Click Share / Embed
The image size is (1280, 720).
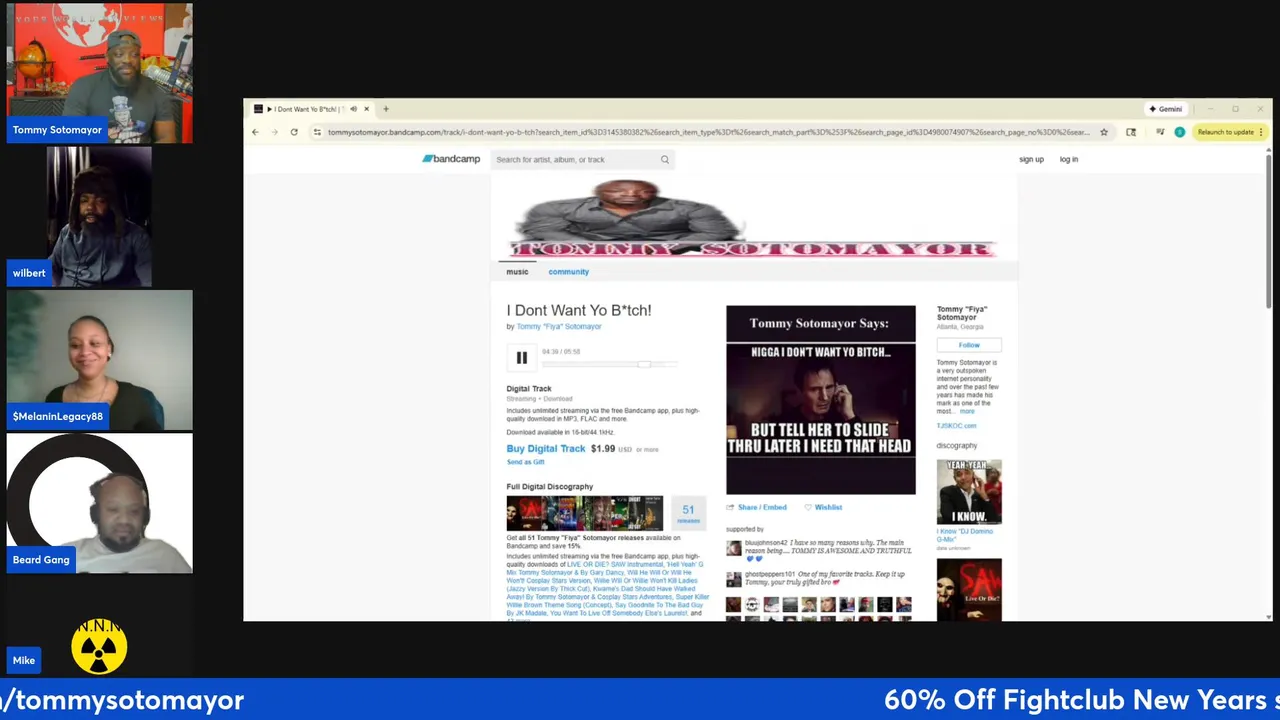(757, 507)
